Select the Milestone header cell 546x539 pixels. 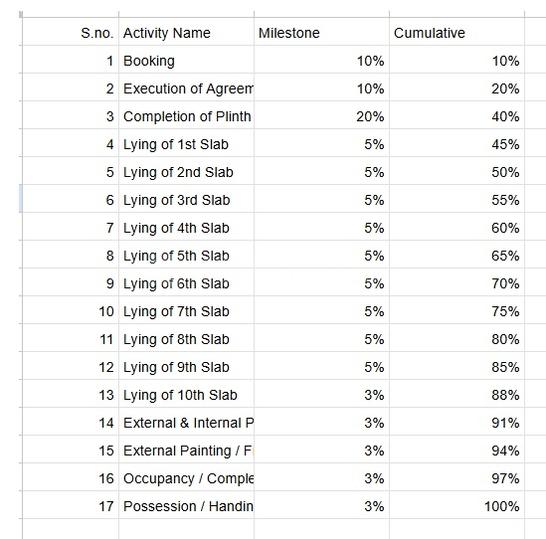pos(322,32)
